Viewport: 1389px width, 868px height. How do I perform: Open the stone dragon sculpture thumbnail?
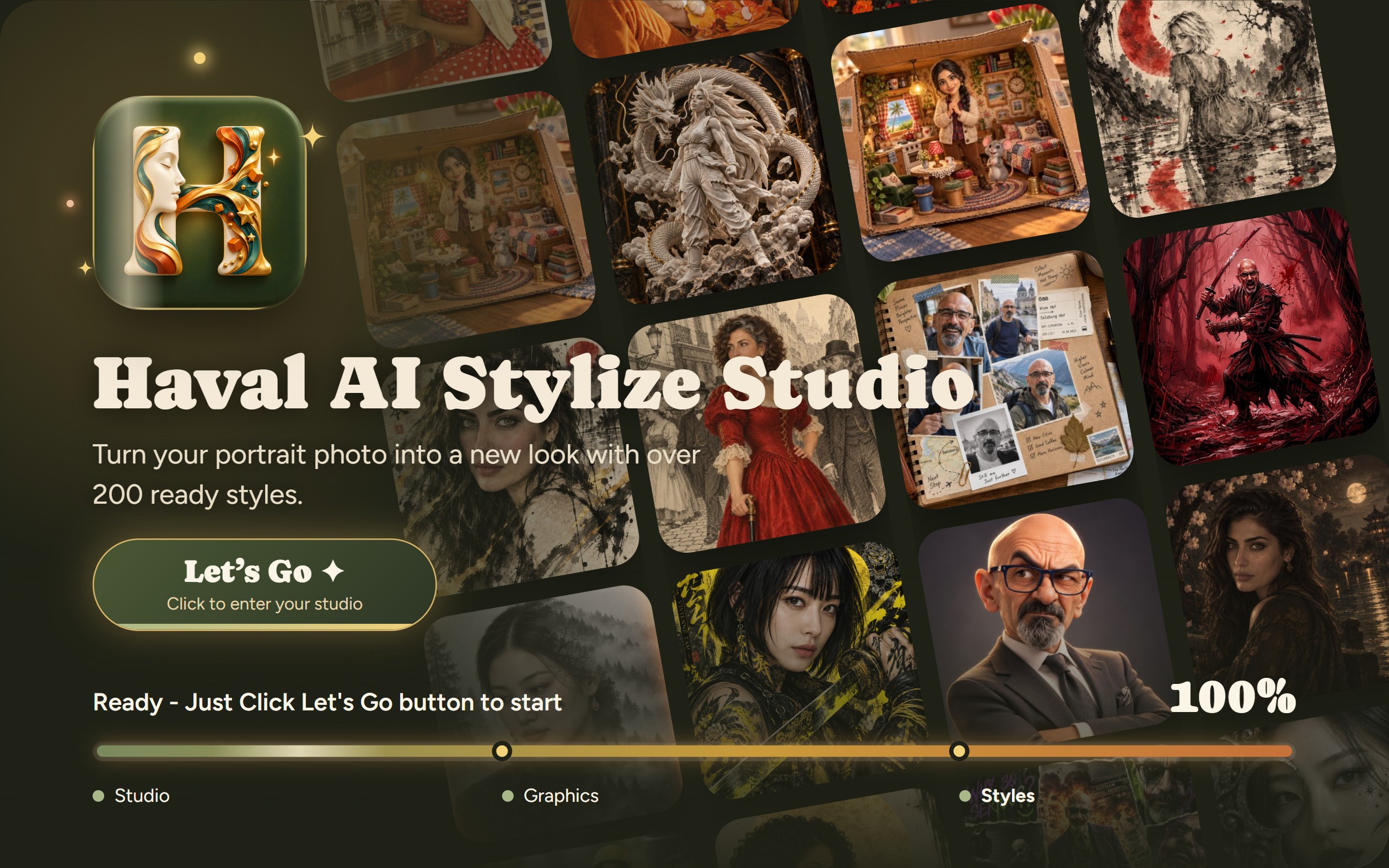click(712, 176)
